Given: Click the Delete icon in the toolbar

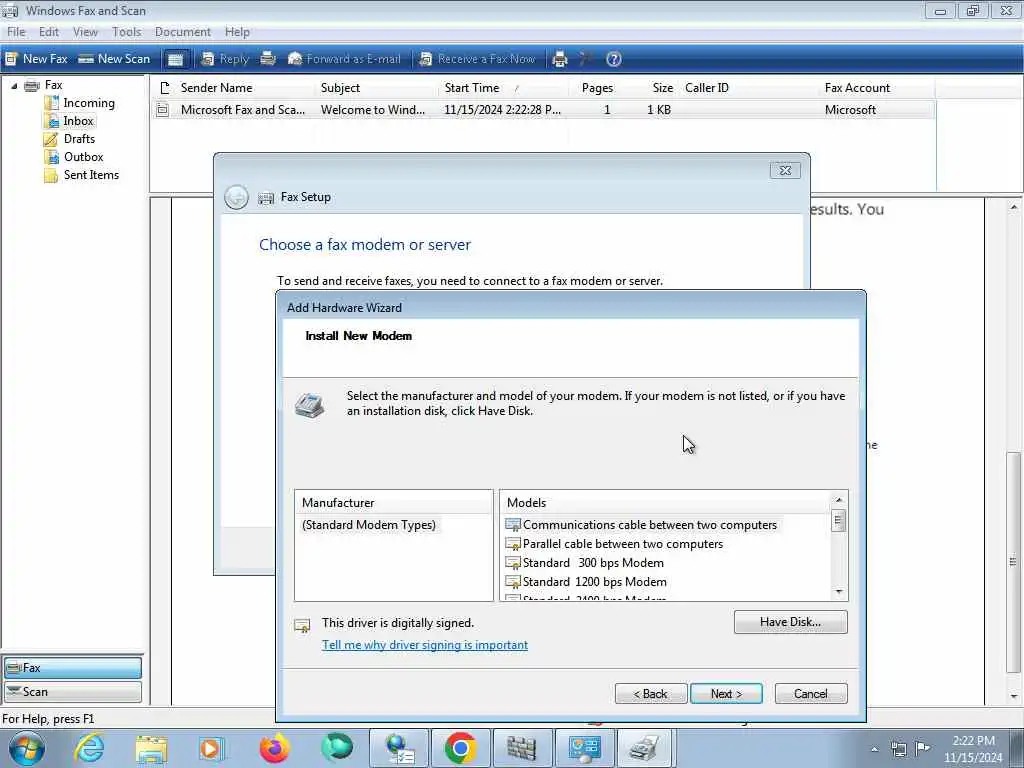Looking at the screenshot, I should tap(586, 59).
